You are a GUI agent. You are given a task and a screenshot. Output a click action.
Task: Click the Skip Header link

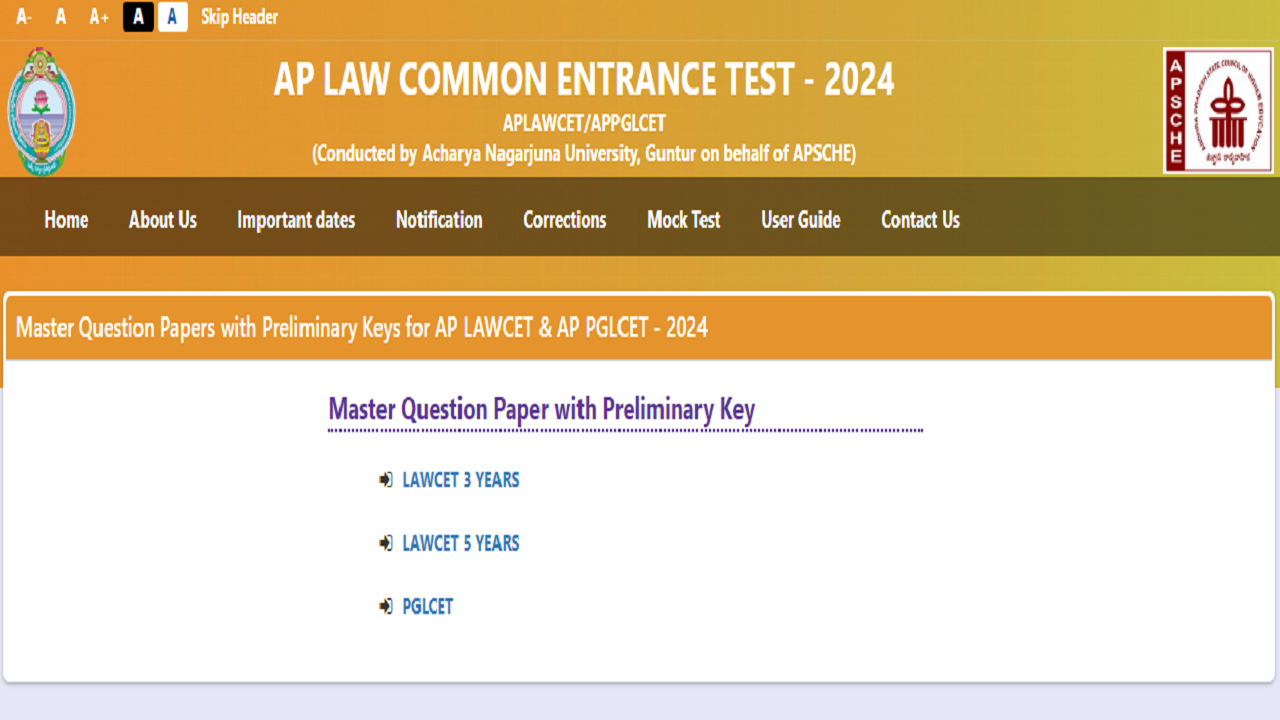pos(240,17)
